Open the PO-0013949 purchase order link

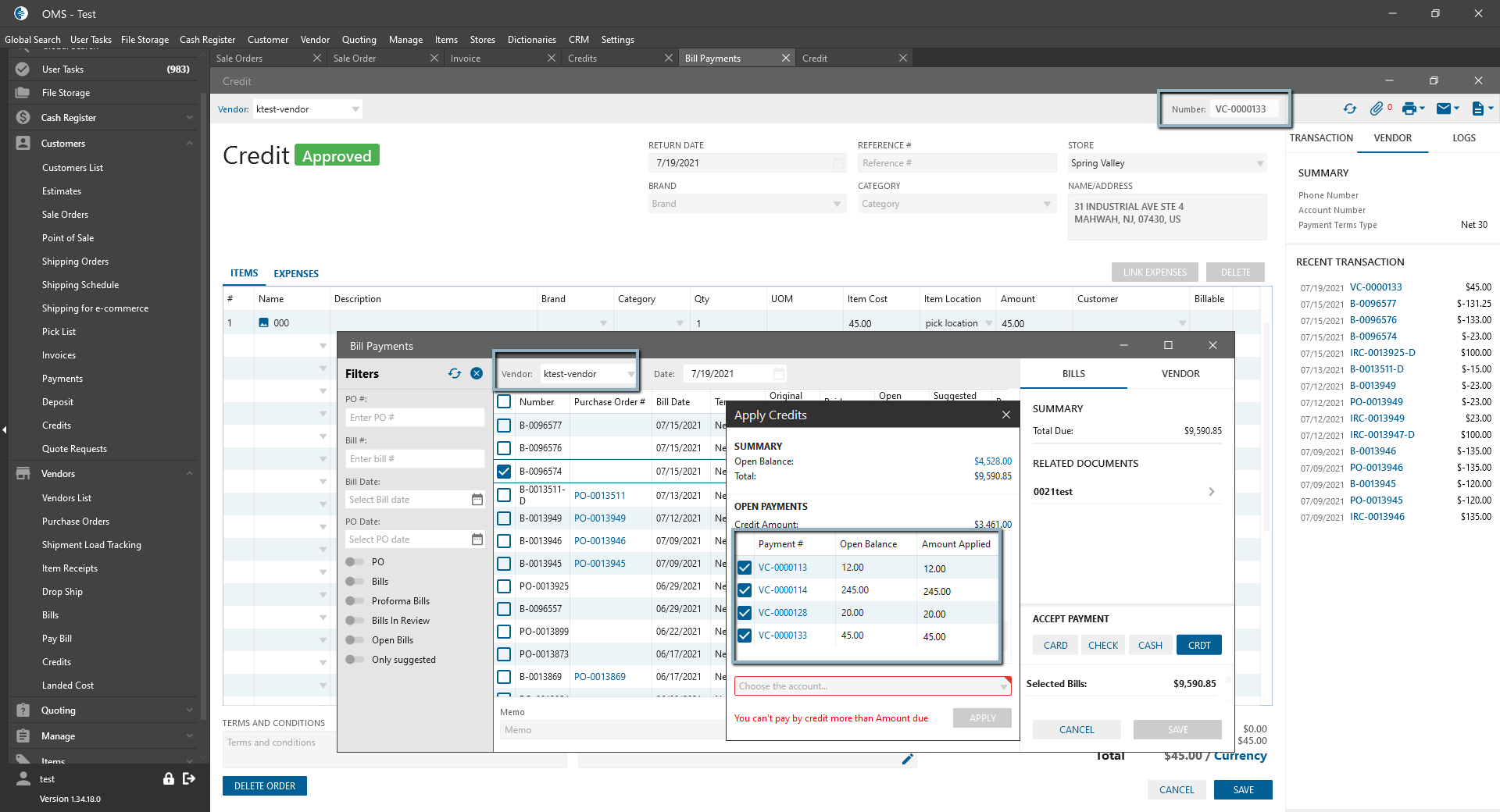pyautogui.click(x=599, y=518)
